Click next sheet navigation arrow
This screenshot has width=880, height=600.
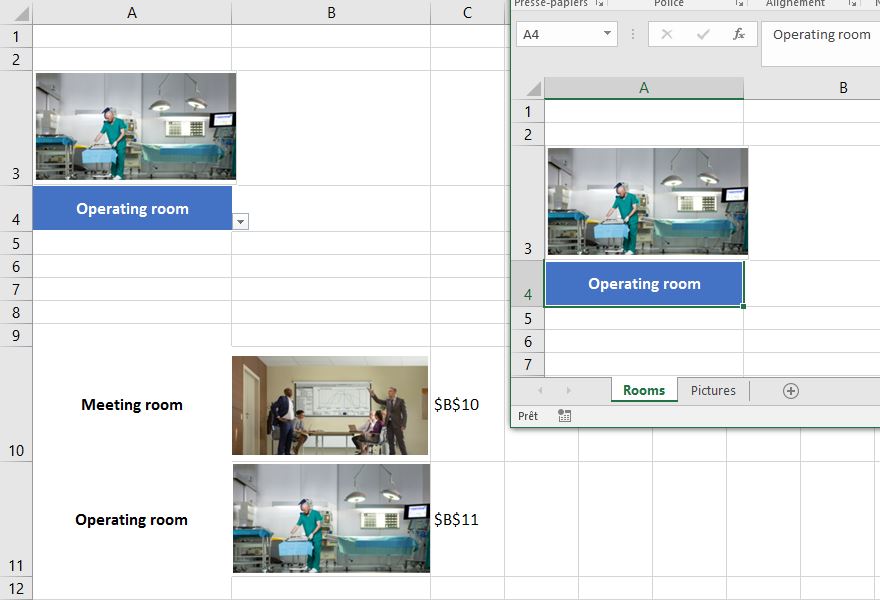(x=568, y=390)
